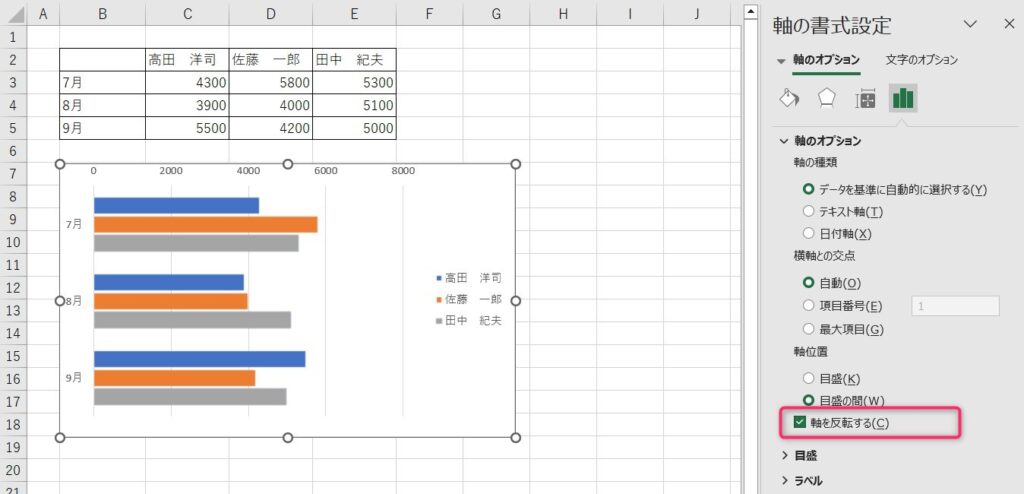
Task: Open the Fill & Line icon tab
Action: coord(789,98)
